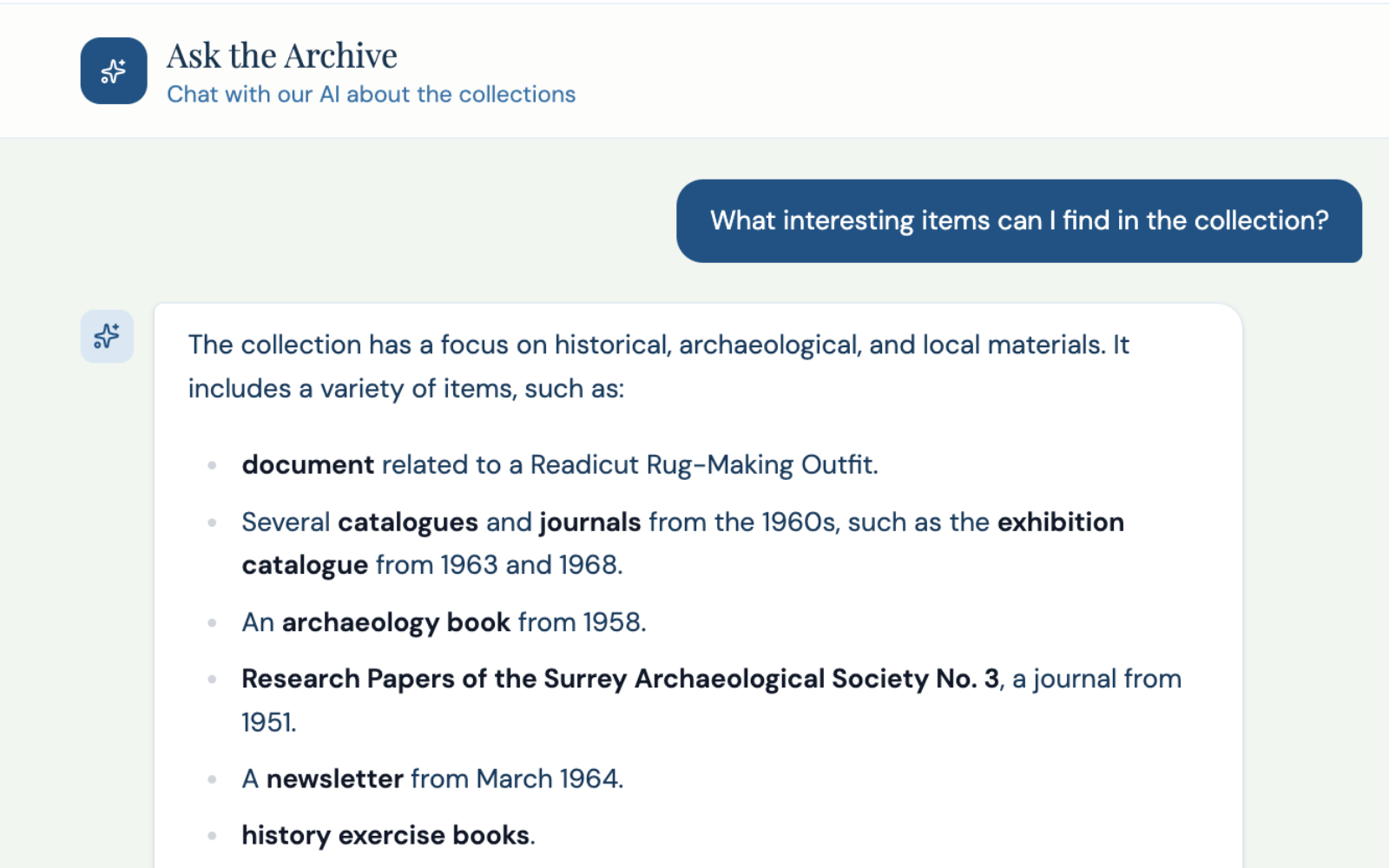Click the bold "document" term
Screen dimensions: 1389x868
click(307, 465)
